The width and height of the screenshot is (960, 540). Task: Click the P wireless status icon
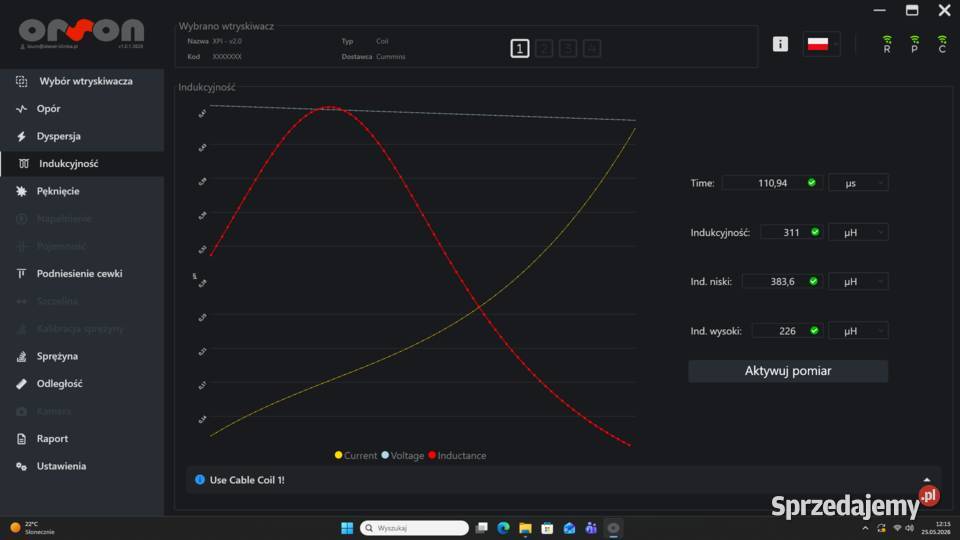tap(914, 44)
